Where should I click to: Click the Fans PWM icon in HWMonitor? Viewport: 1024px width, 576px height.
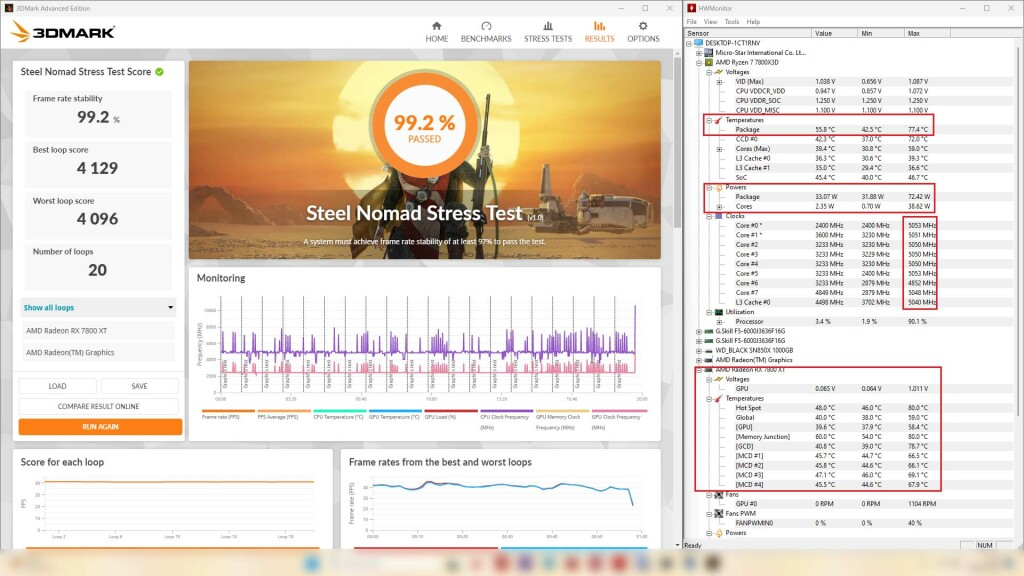tap(719, 514)
